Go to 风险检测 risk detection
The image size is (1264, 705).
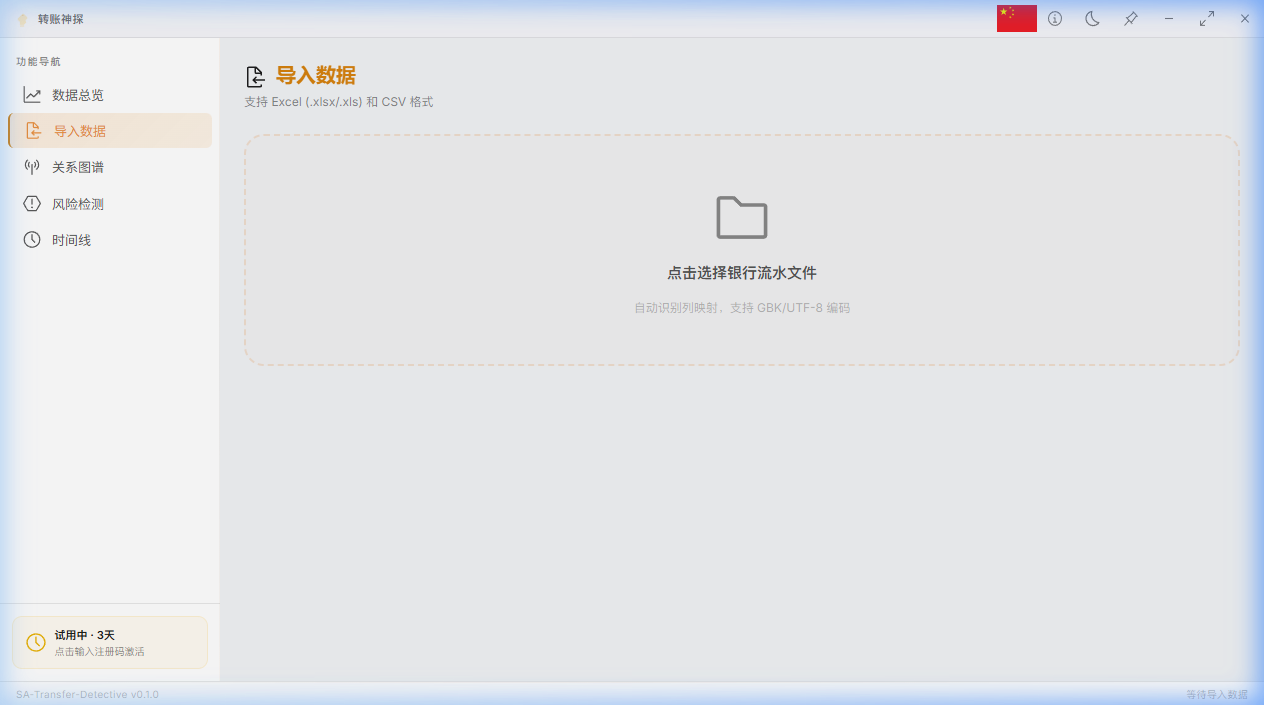(110, 204)
